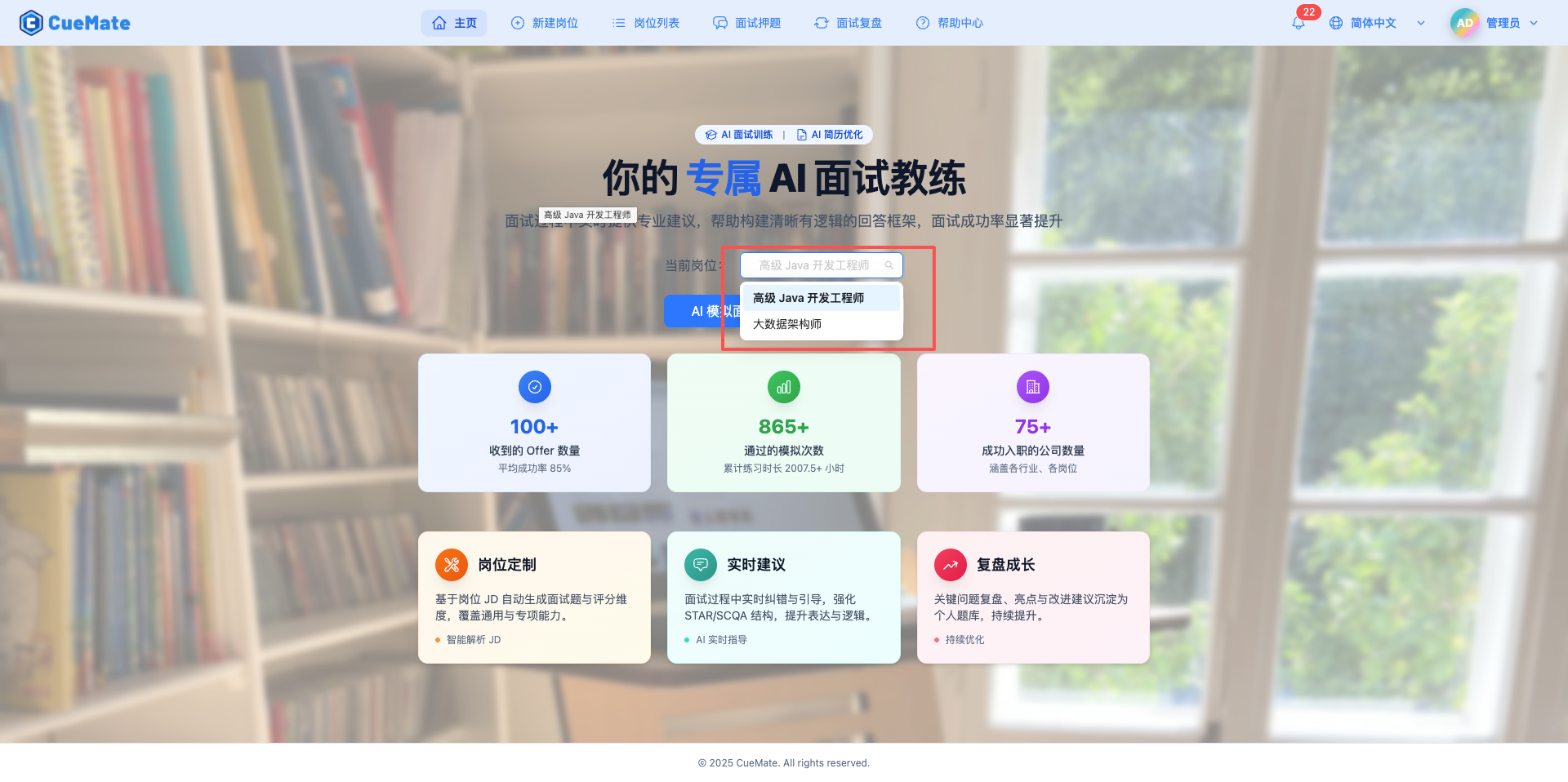Click the AI 简历优化 link
This screenshot has width=1568, height=782.
click(830, 134)
